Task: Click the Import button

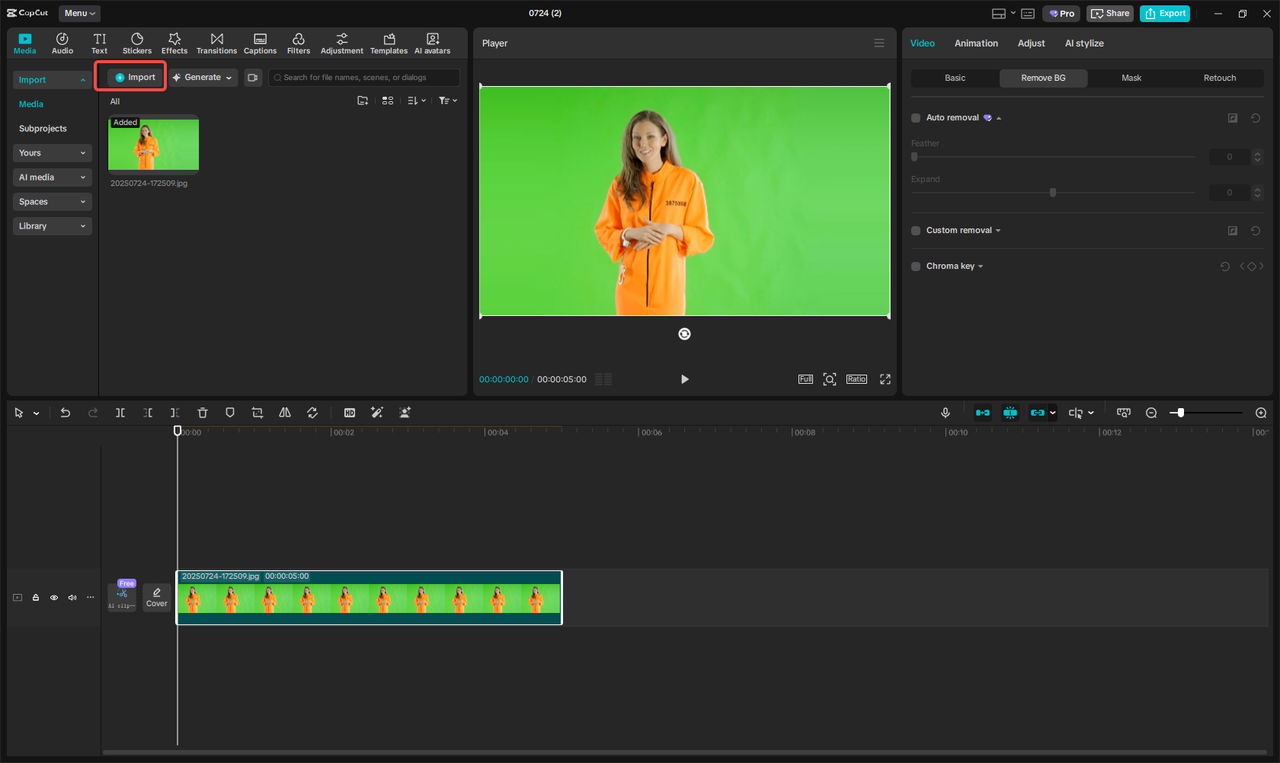Action: (x=136, y=77)
